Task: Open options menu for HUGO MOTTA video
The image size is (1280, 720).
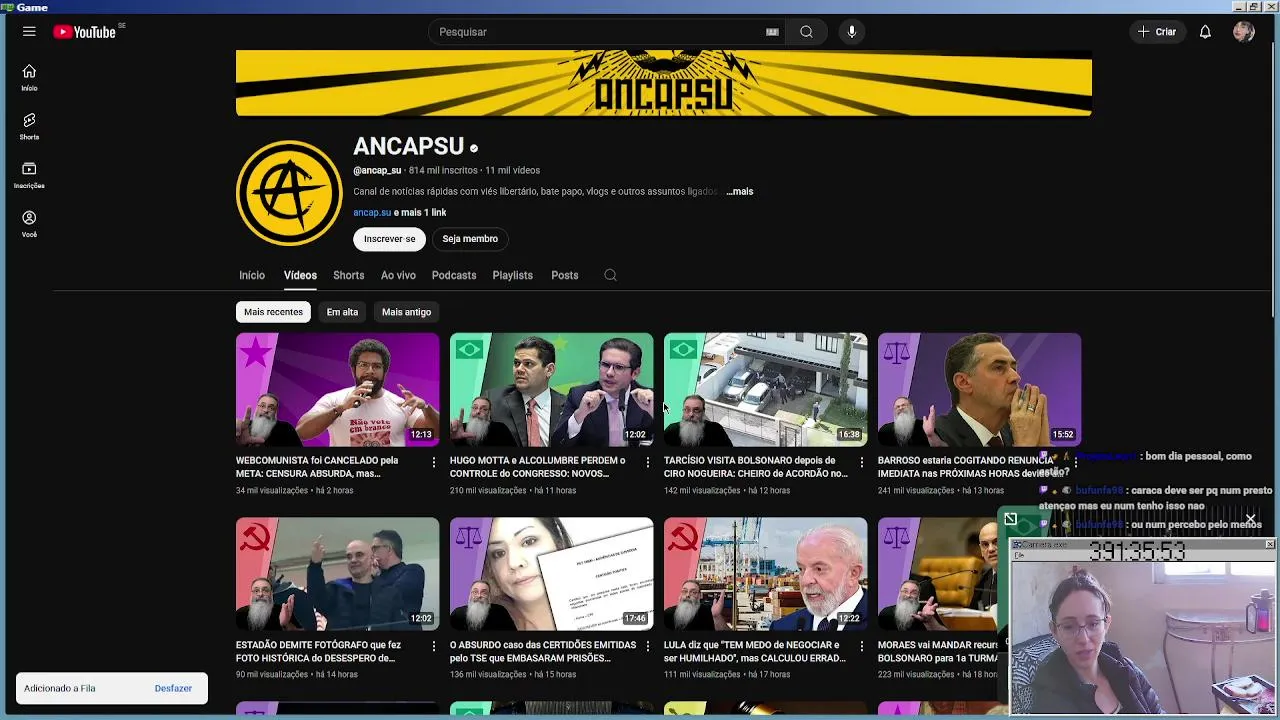Action: 647,462
